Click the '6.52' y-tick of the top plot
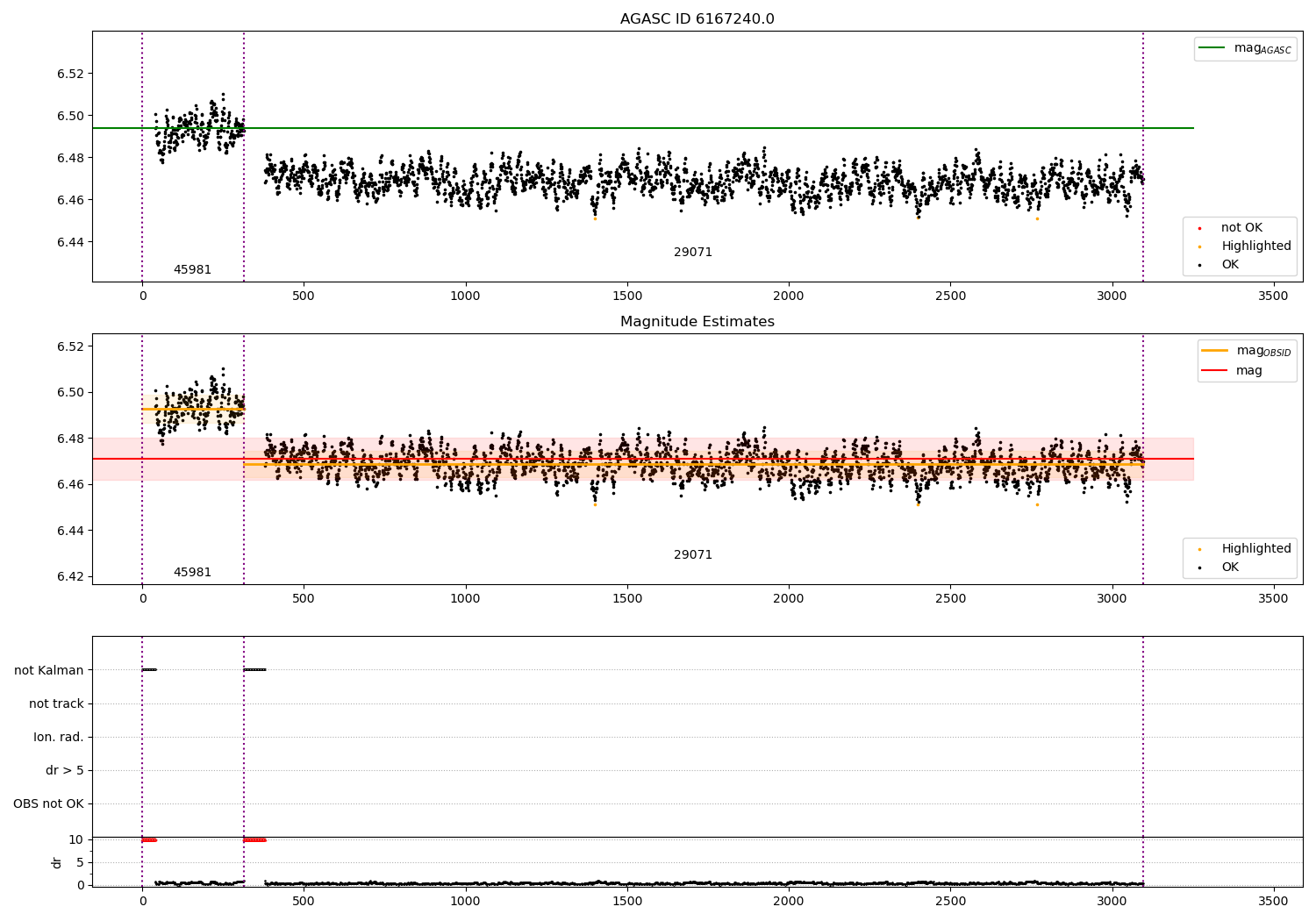The image size is (1316, 921). pyautogui.click(x=70, y=74)
